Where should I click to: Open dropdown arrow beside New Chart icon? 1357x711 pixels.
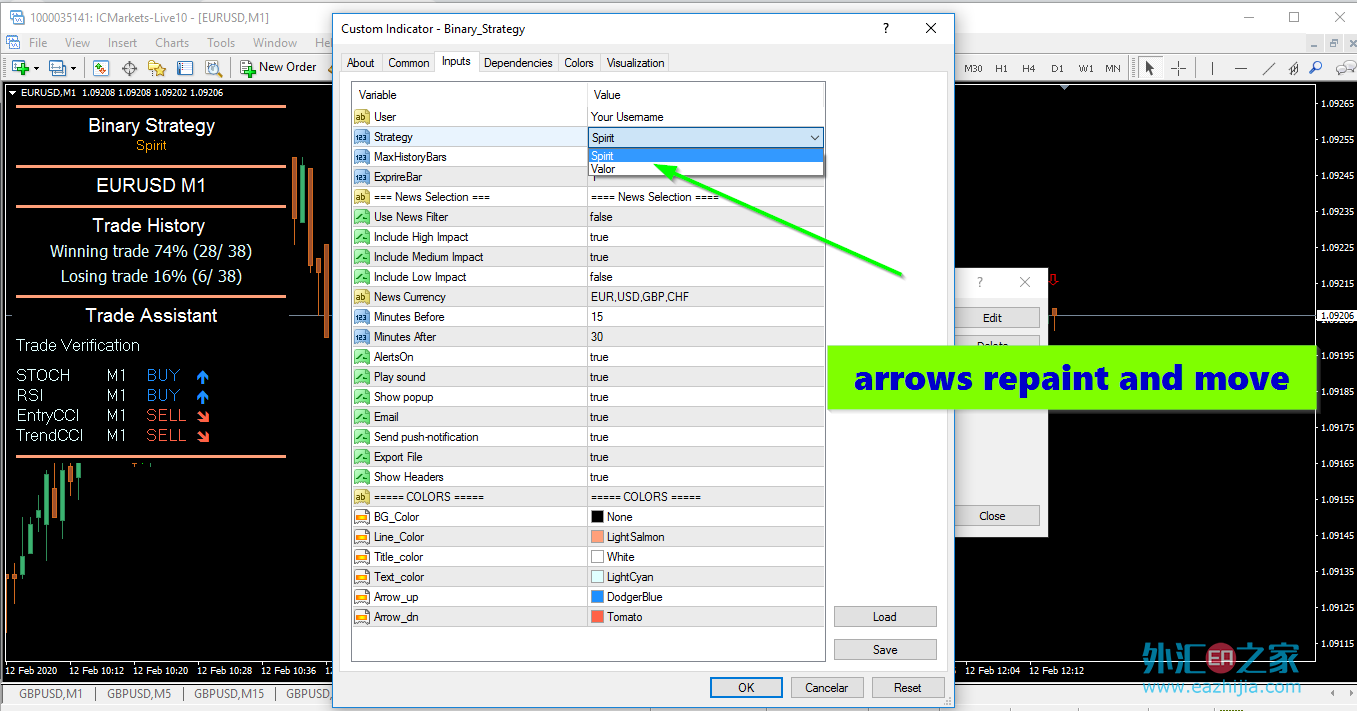click(37, 68)
